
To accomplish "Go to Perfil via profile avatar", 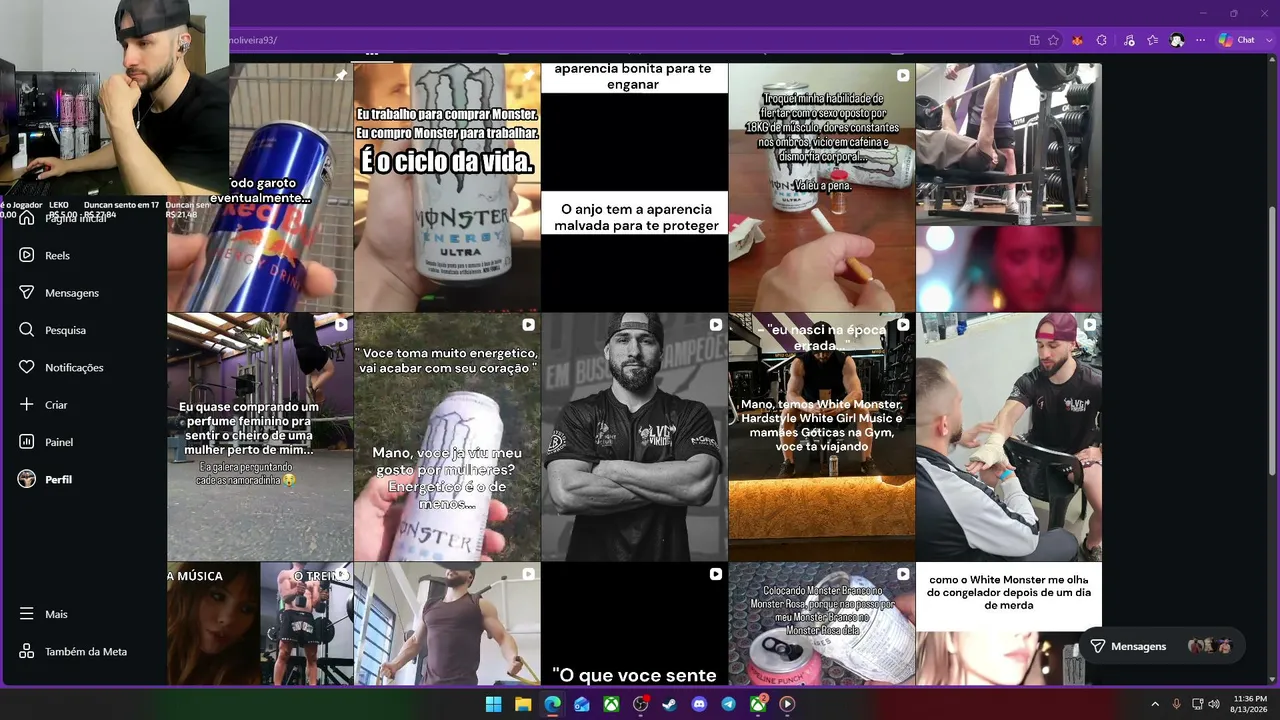I will click(27, 479).
